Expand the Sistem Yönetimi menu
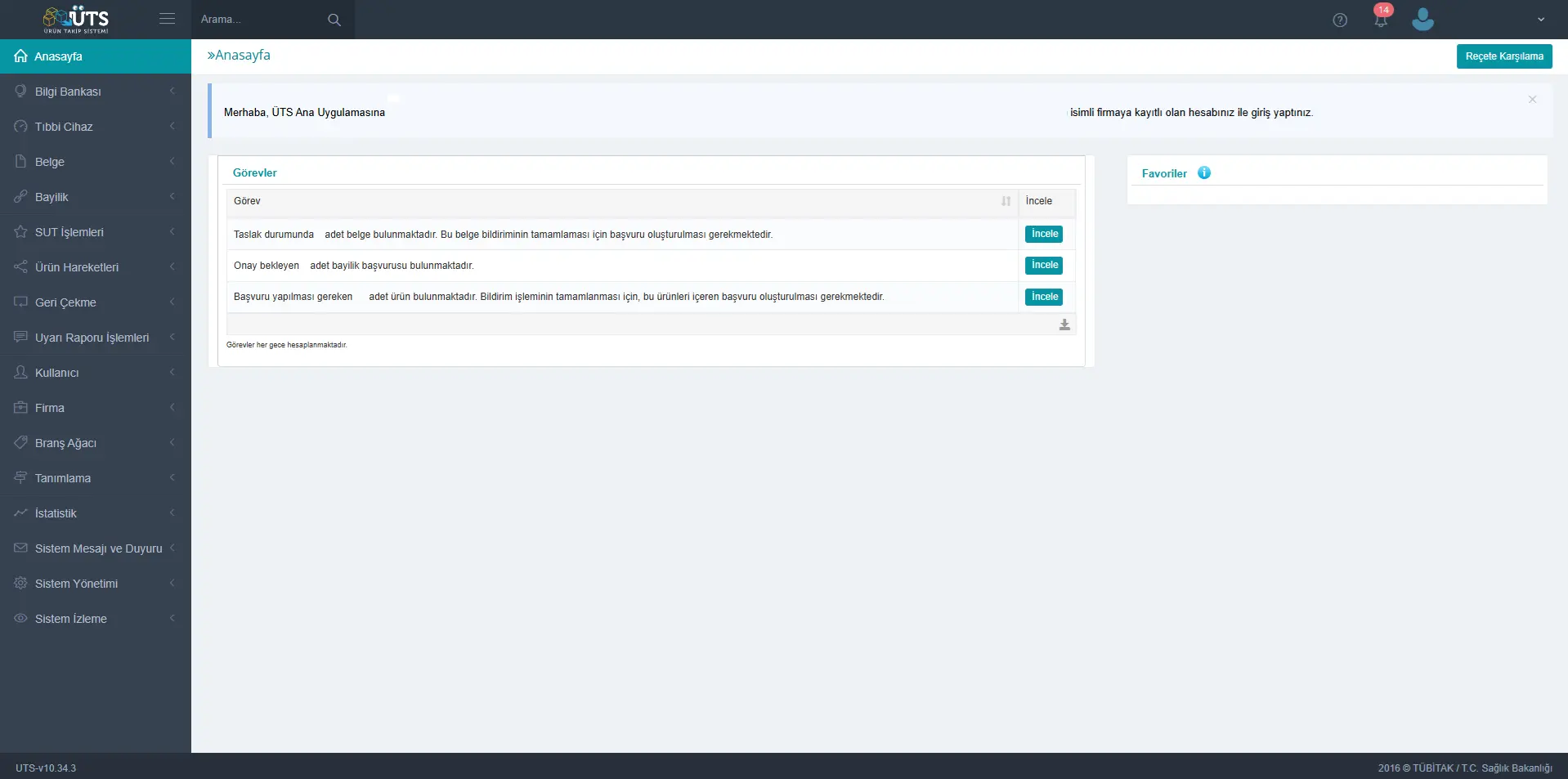1568x779 pixels. 95,584
